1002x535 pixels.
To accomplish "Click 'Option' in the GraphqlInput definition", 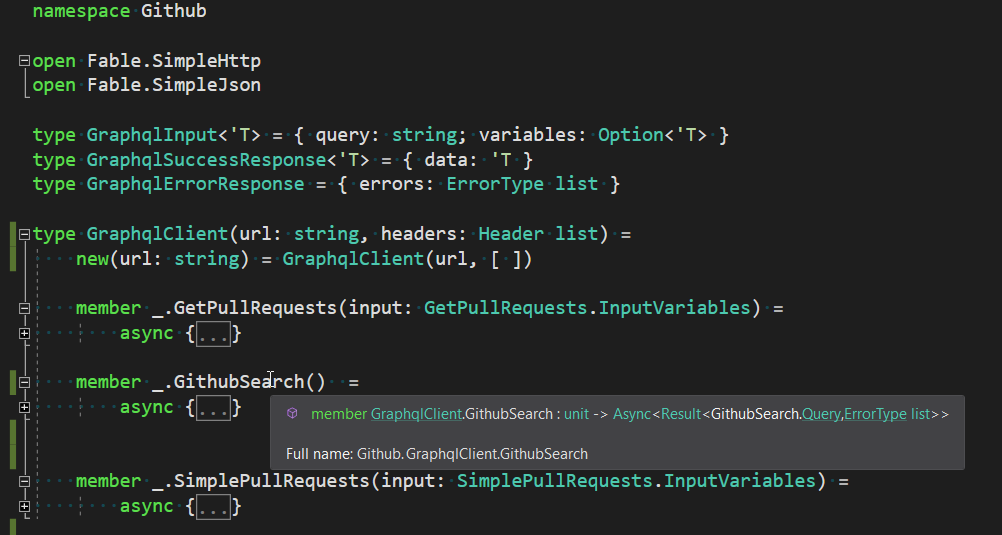I will click(x=631, y=135).
